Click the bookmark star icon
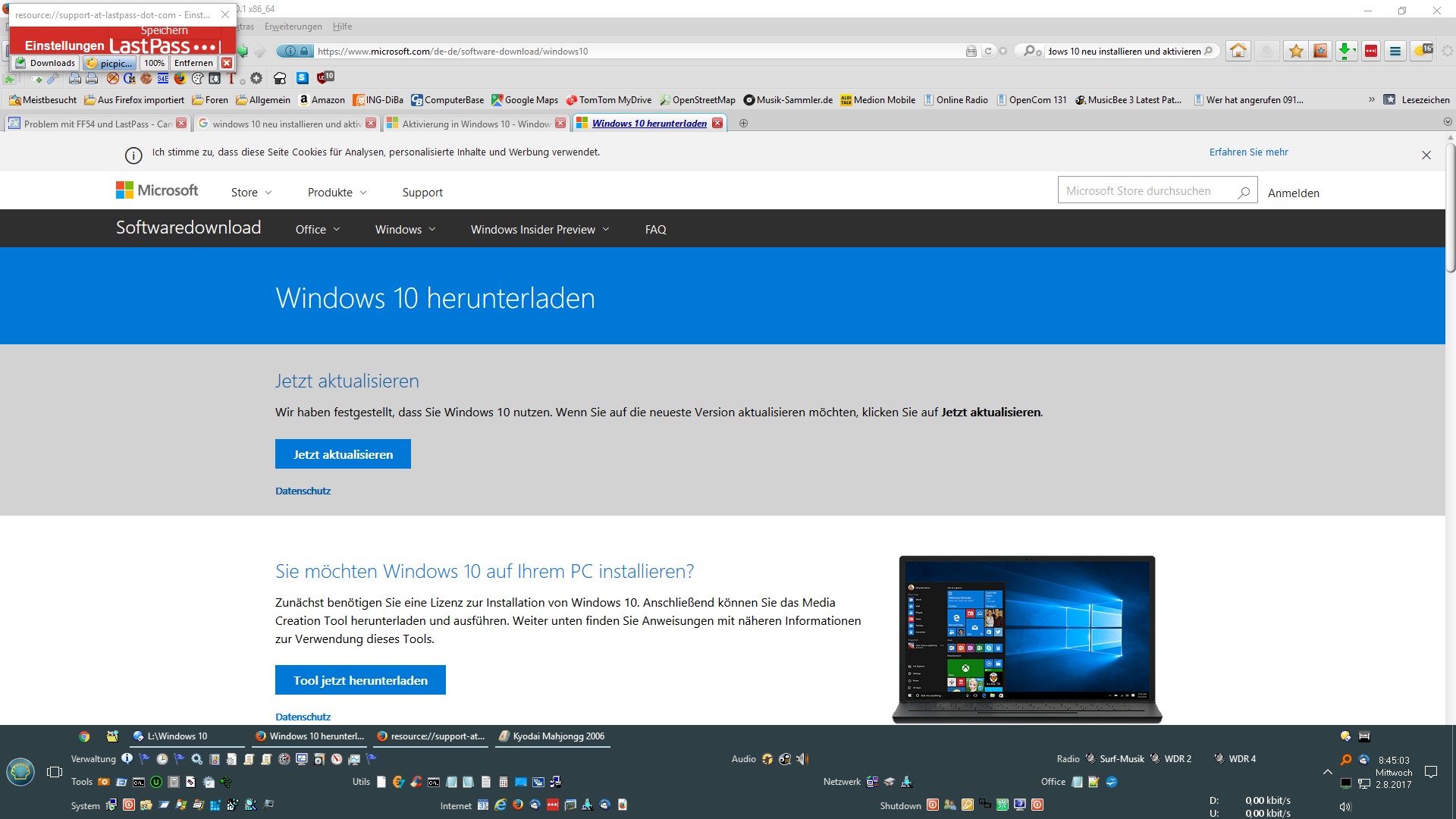Screen dimensions: 1456x819 tap(1296, 51)
